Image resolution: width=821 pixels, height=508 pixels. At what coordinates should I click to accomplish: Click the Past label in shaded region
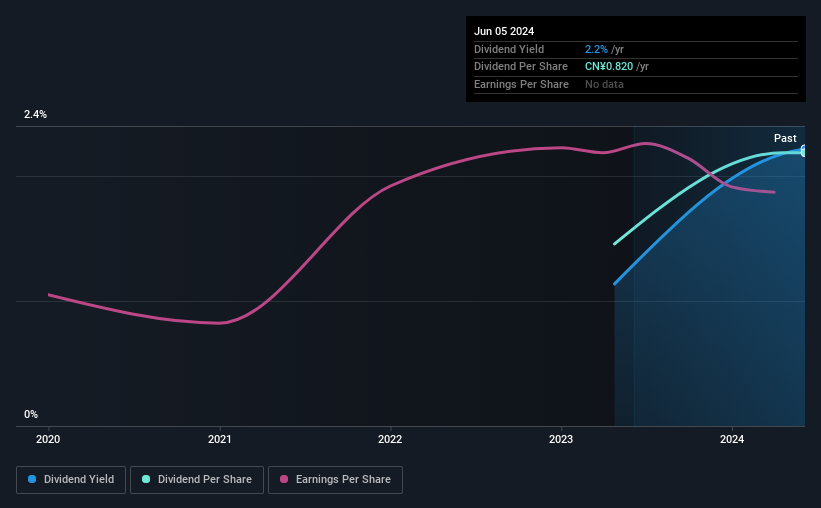(785, 138)
